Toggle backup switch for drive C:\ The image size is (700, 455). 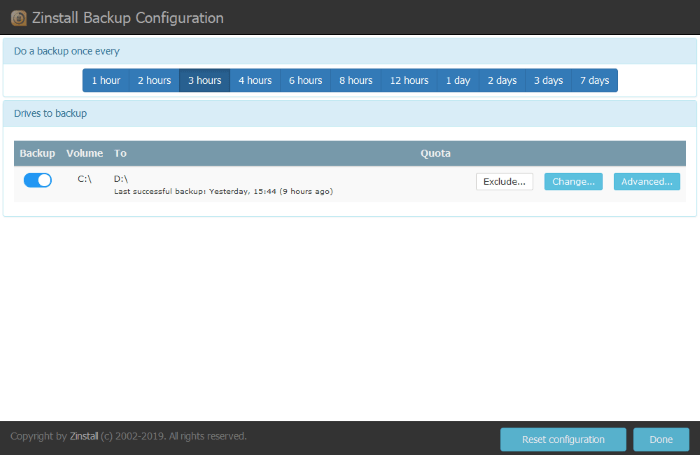[x=38, y=180]
